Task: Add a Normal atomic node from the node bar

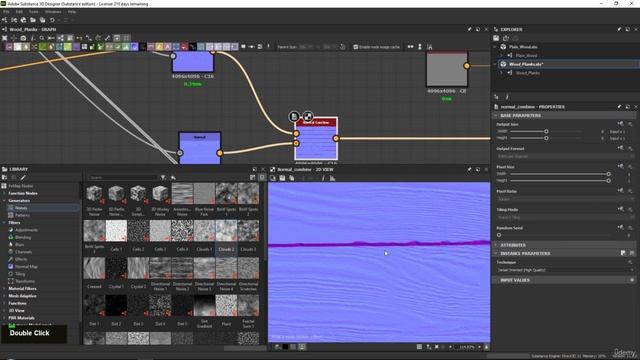Action: point(134,47)
